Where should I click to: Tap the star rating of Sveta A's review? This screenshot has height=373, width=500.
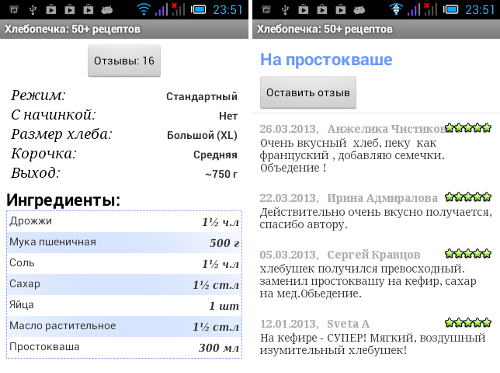pyautogui.click(x=468, y=322)
